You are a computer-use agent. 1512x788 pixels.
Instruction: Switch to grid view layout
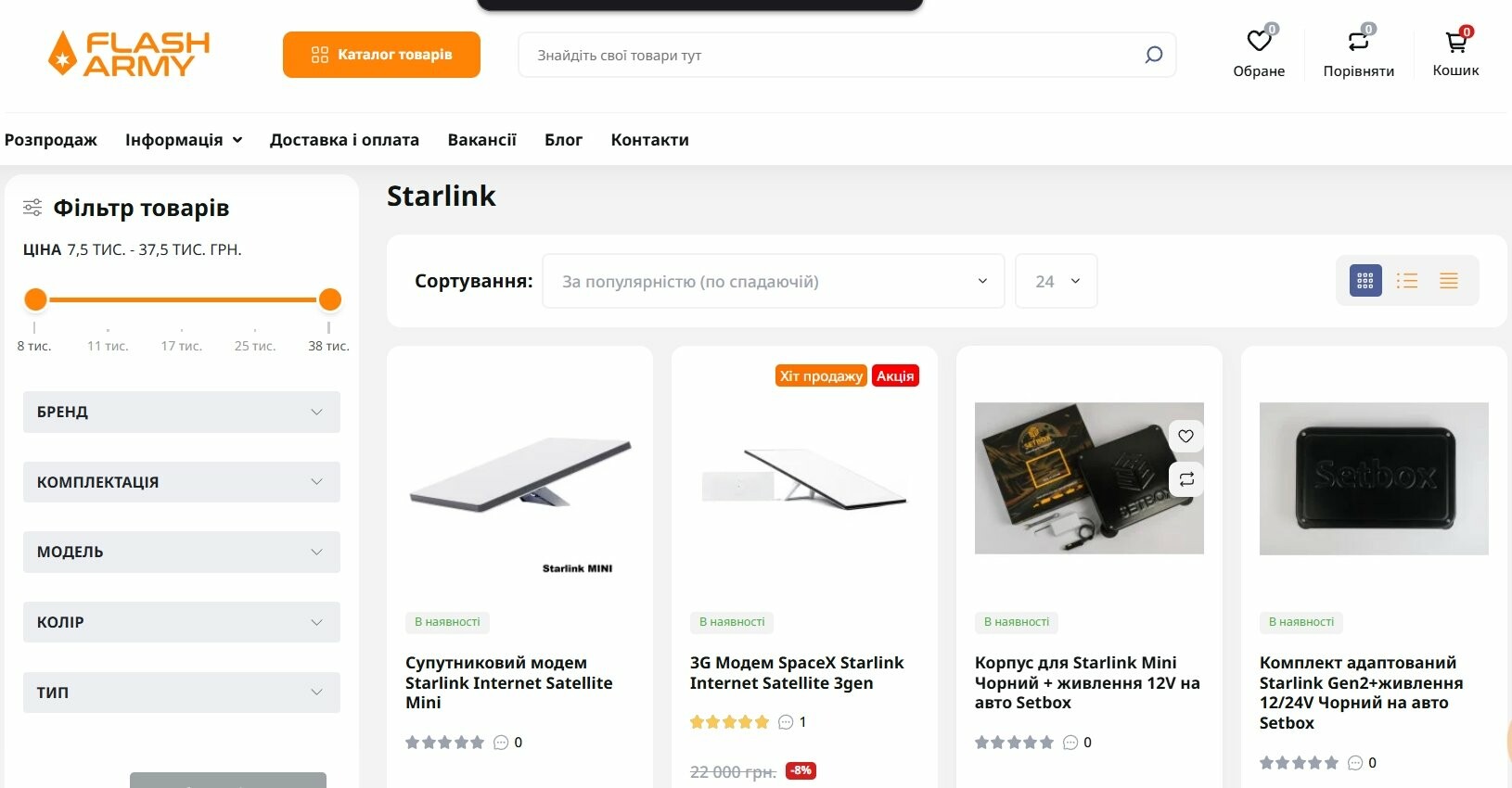[x=1365, y=281]
